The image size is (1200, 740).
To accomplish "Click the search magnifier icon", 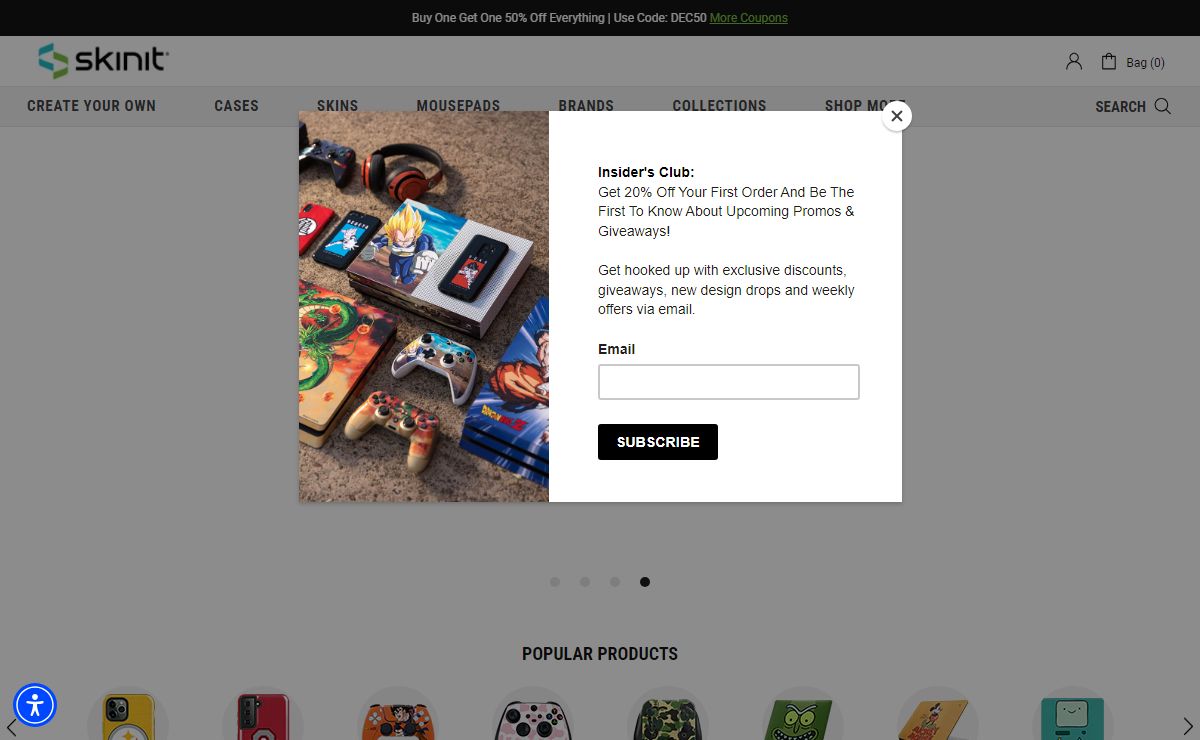I will (x=1162, y=106).
